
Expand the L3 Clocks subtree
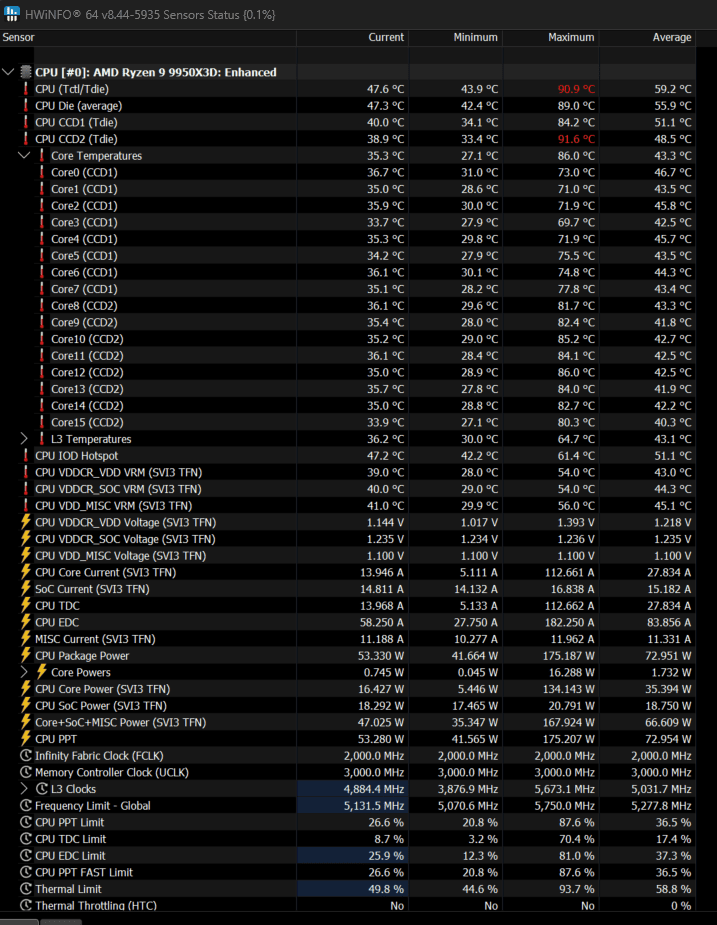point(24,789)
